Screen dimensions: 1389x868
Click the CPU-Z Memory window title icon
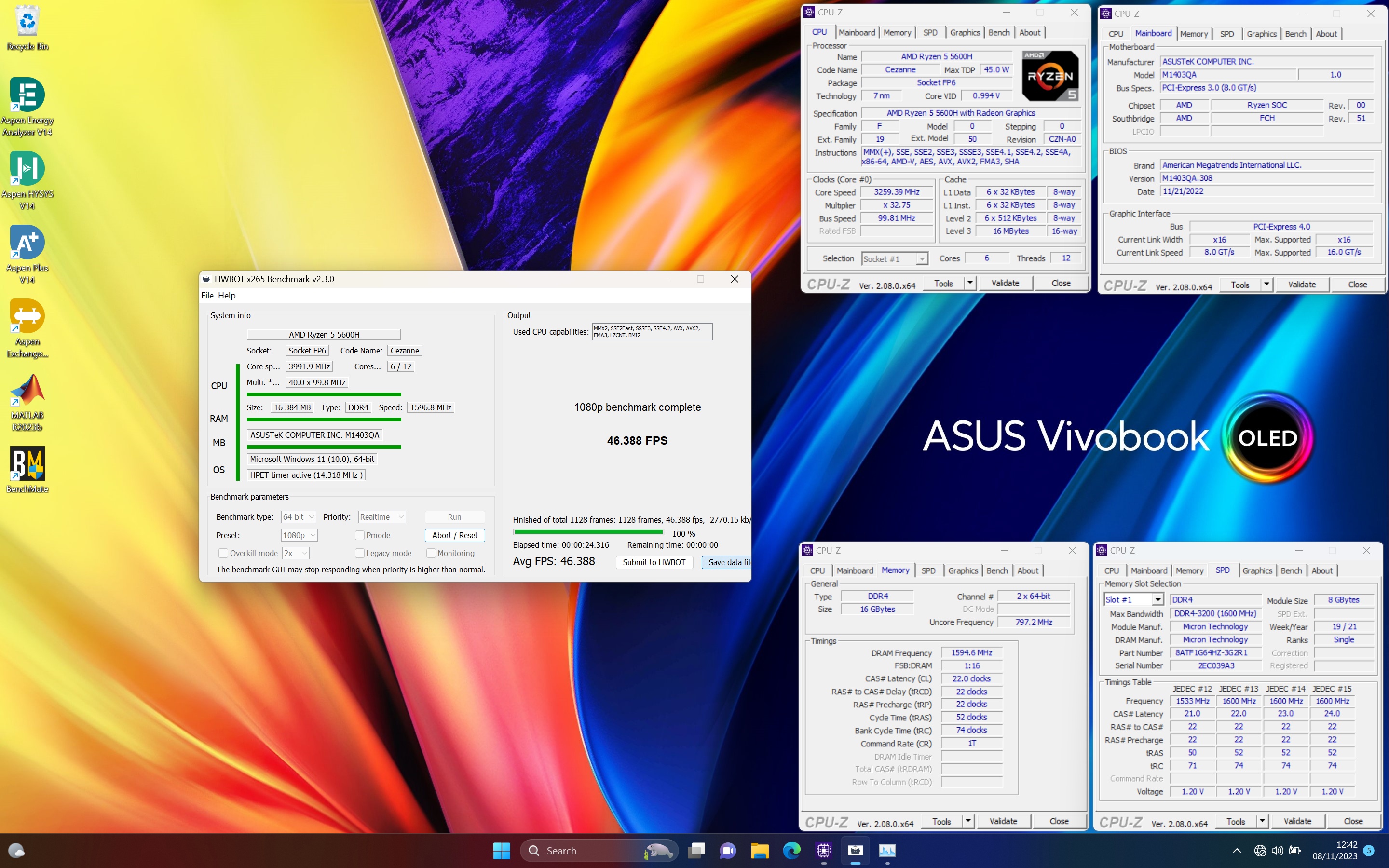pos(807,550)
